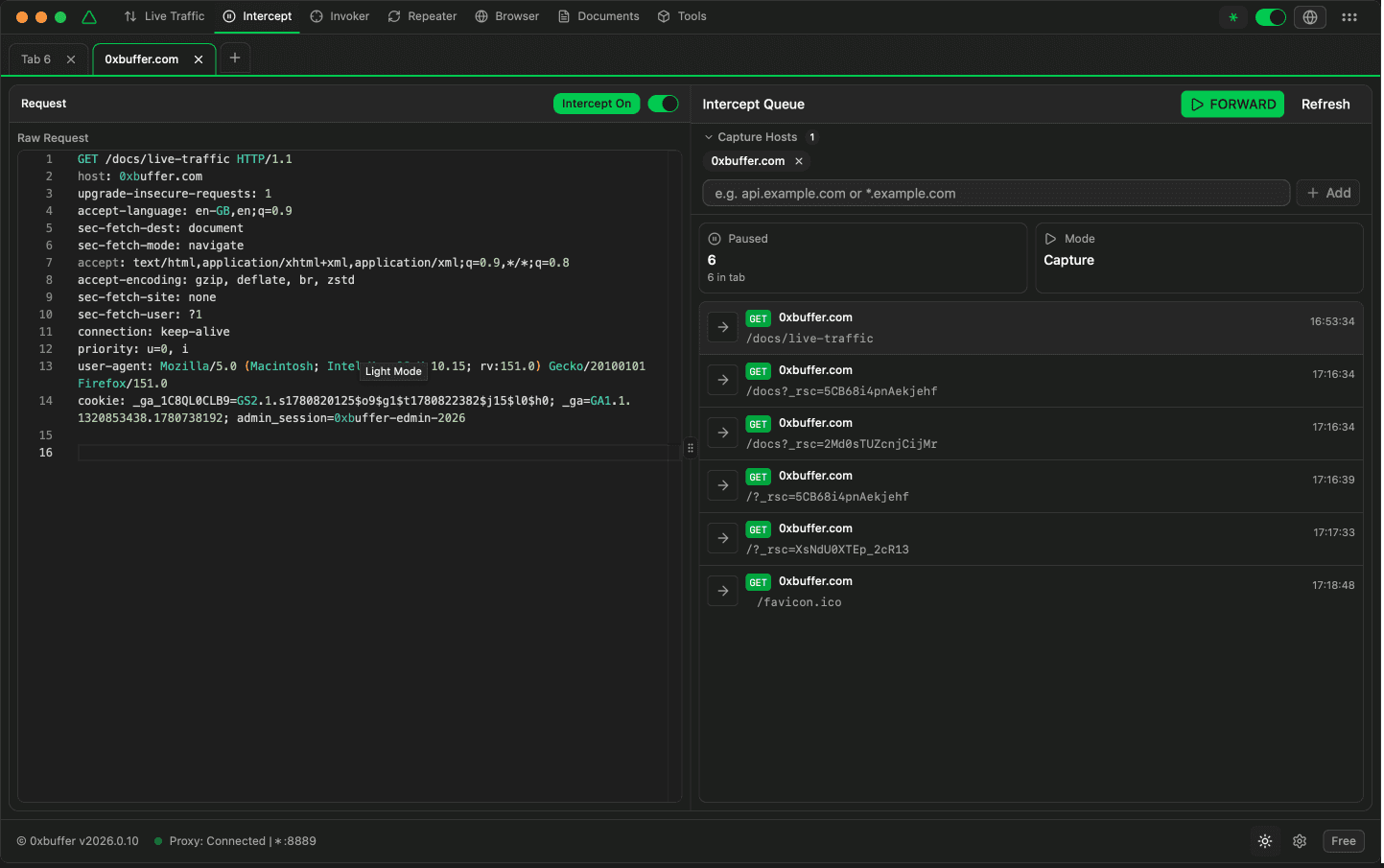Click the GET badge on /favicon.ico row
This screenshot has width=1384, height=868.
tap(759, 582)
